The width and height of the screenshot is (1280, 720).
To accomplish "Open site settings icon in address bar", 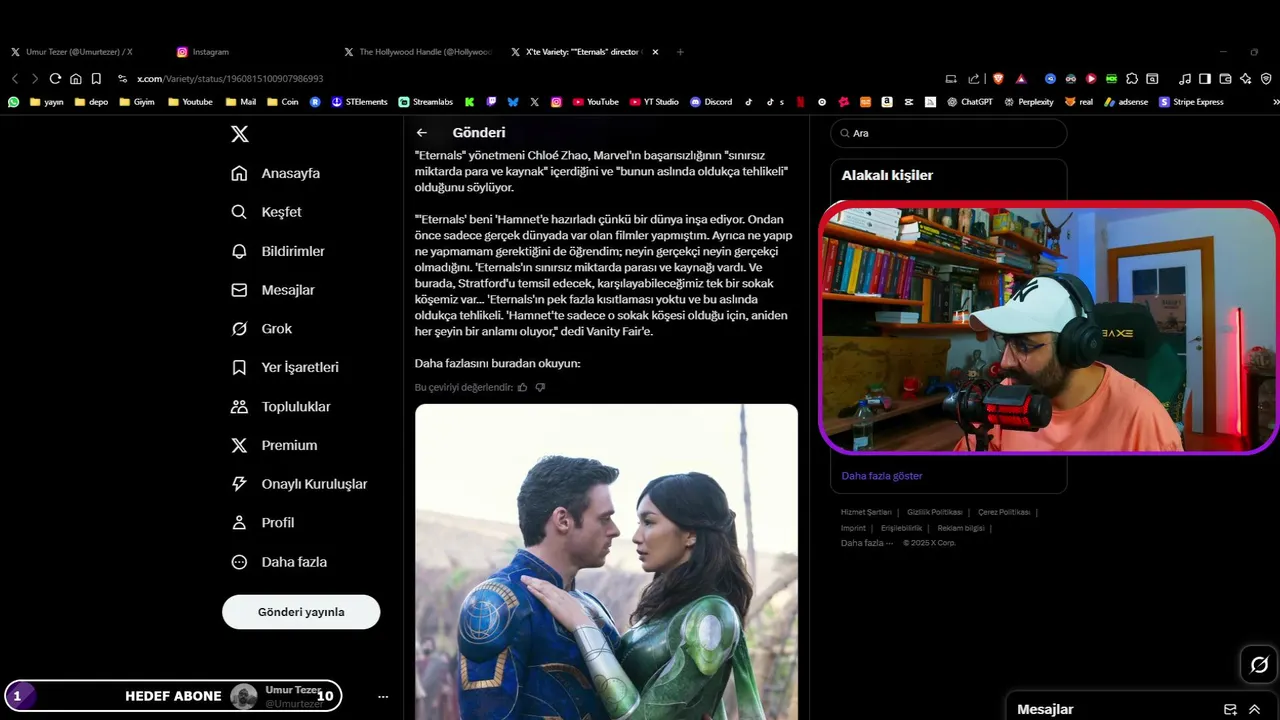I will tap(122, 78).
